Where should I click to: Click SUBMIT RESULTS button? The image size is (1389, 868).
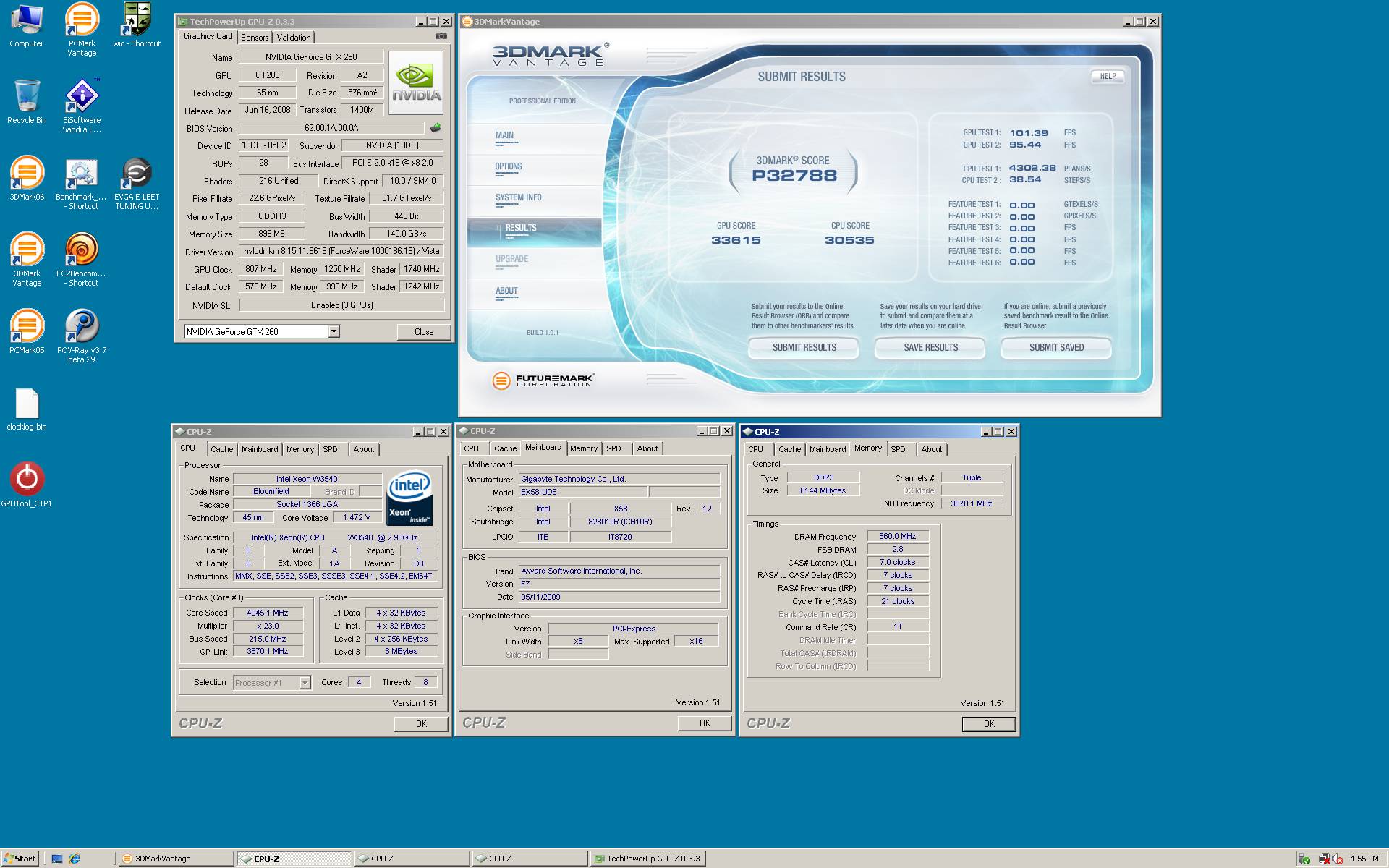point(804,347)
